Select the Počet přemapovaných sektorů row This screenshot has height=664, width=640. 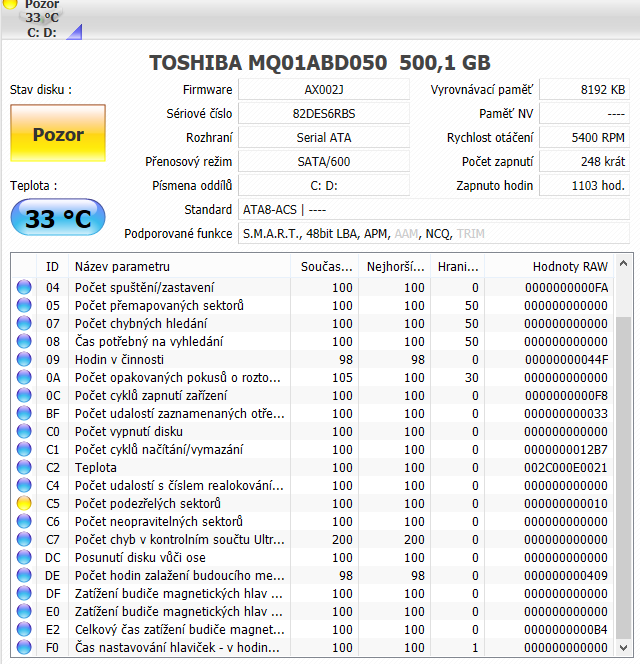(313, 305)
